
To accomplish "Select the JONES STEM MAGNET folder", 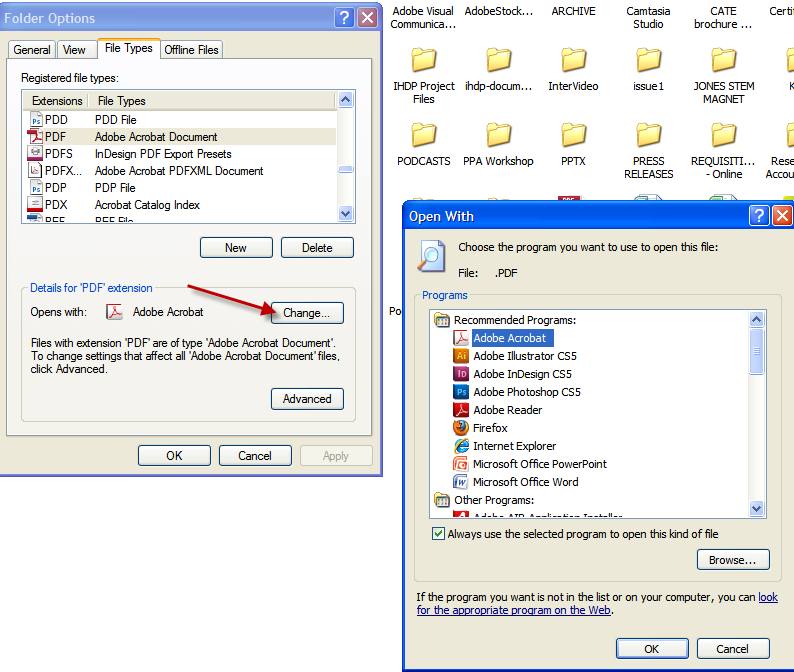I will [723, 60].
